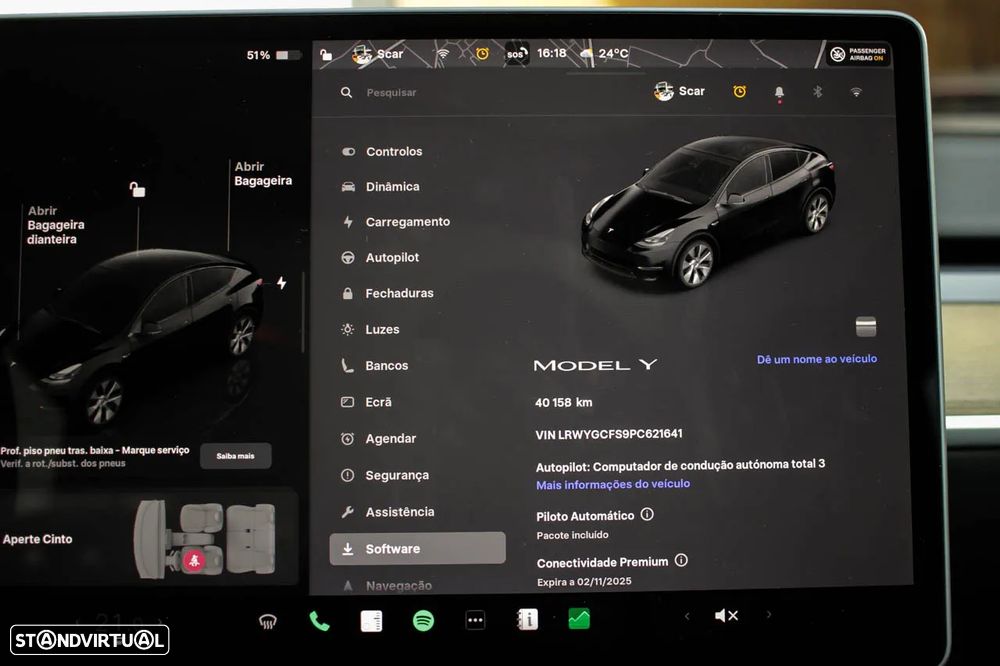Tap the unlock padlock icon above the car
The image size is (1000, 666).
point(137,189)
